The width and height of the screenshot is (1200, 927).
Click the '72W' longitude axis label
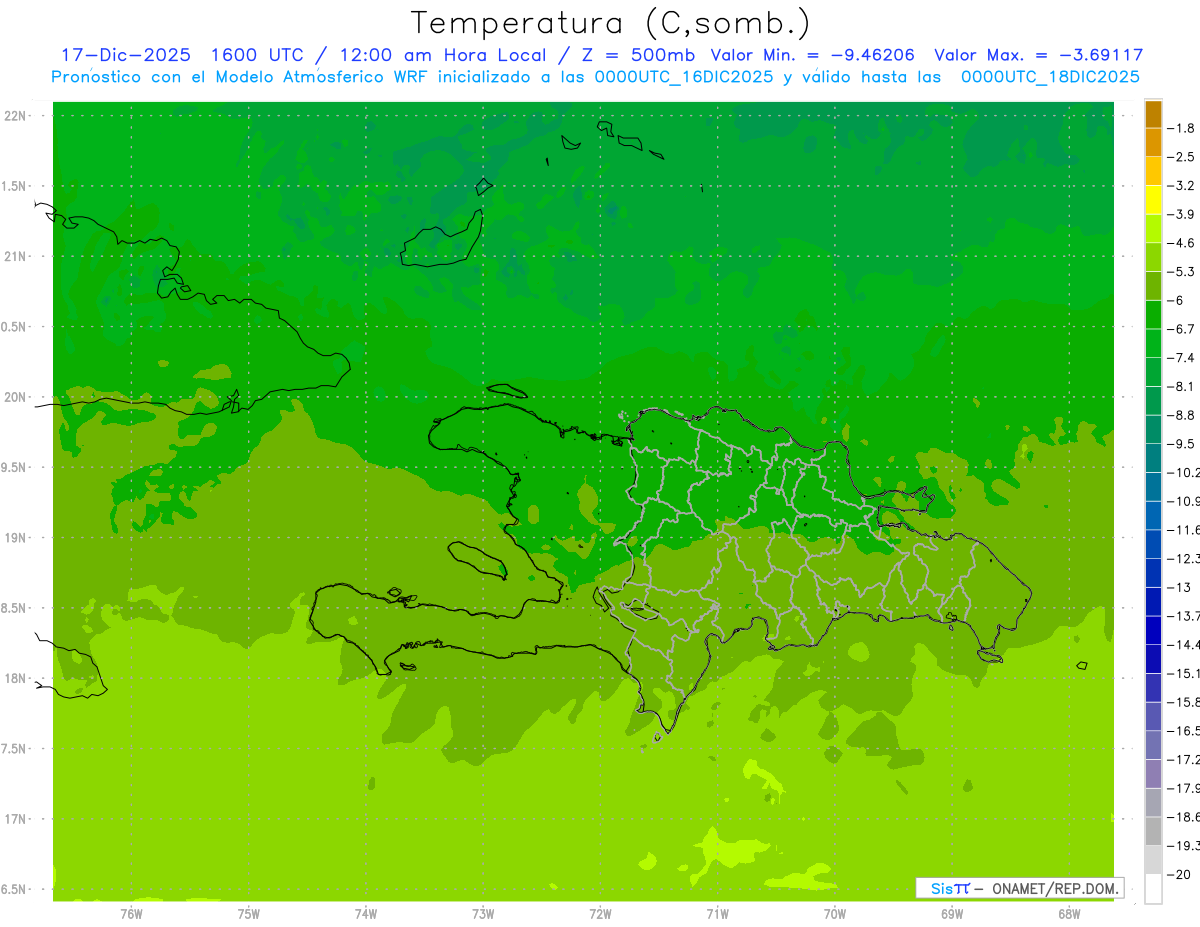pos(600,913)
